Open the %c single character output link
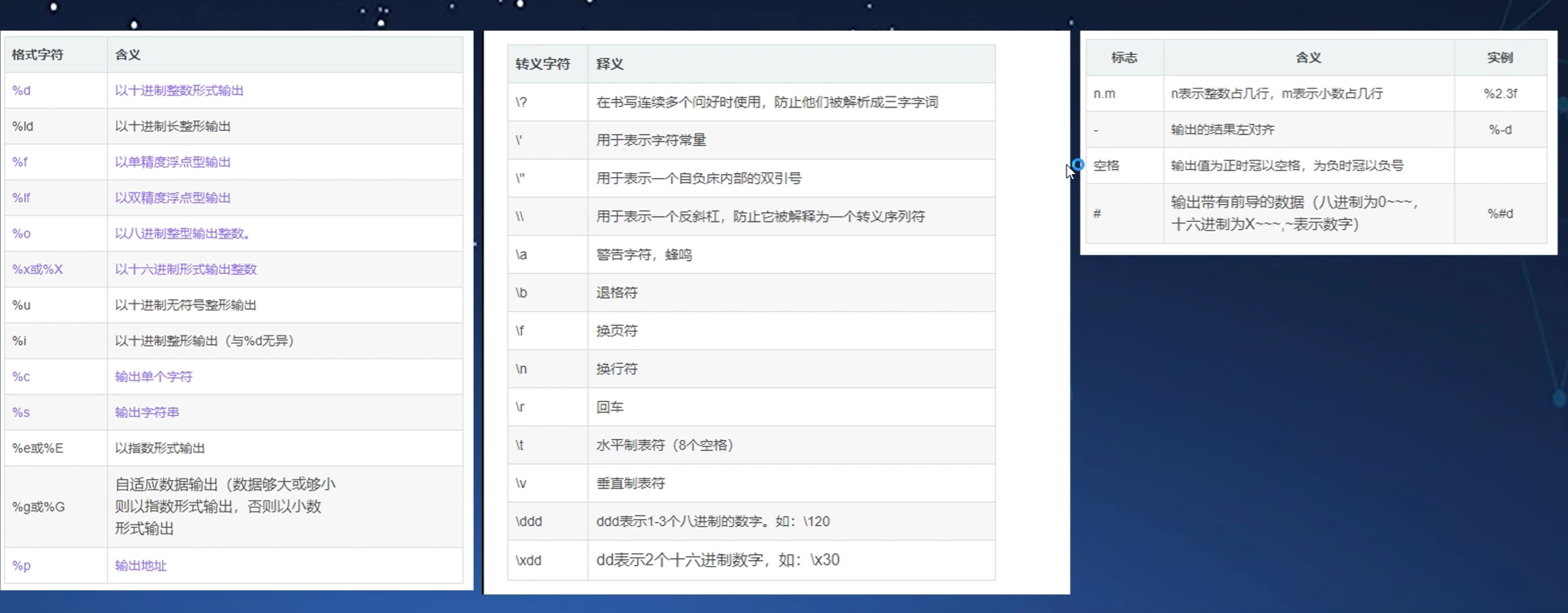 (x=21, y=377)
